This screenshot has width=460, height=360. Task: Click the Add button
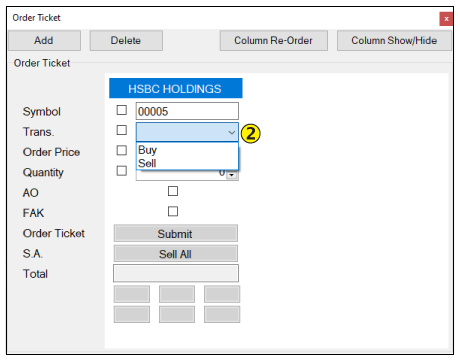point(44,41)
